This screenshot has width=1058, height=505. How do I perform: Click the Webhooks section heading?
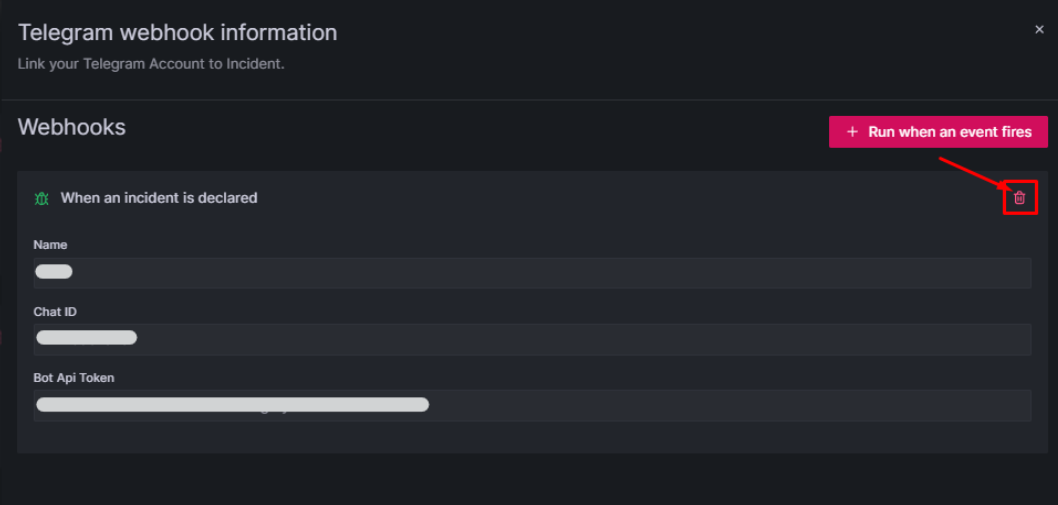coord(72,127)
